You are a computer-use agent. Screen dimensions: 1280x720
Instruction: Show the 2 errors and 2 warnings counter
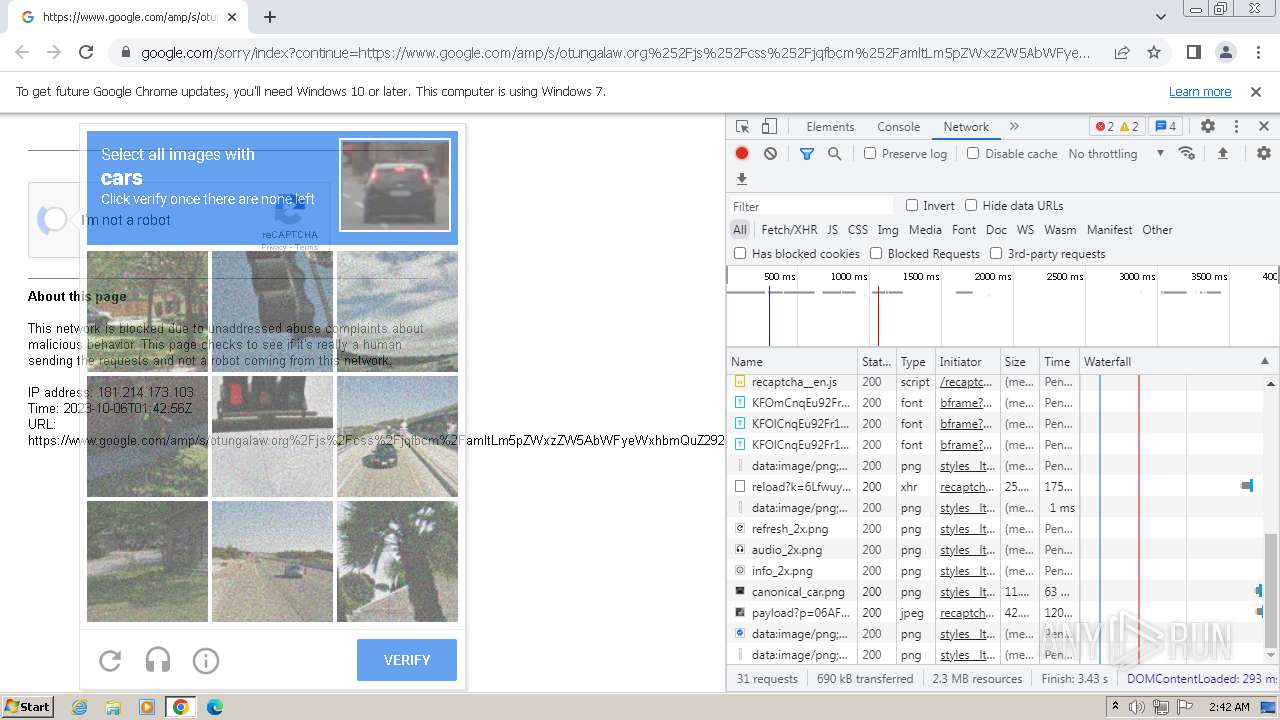(1117, 127)
